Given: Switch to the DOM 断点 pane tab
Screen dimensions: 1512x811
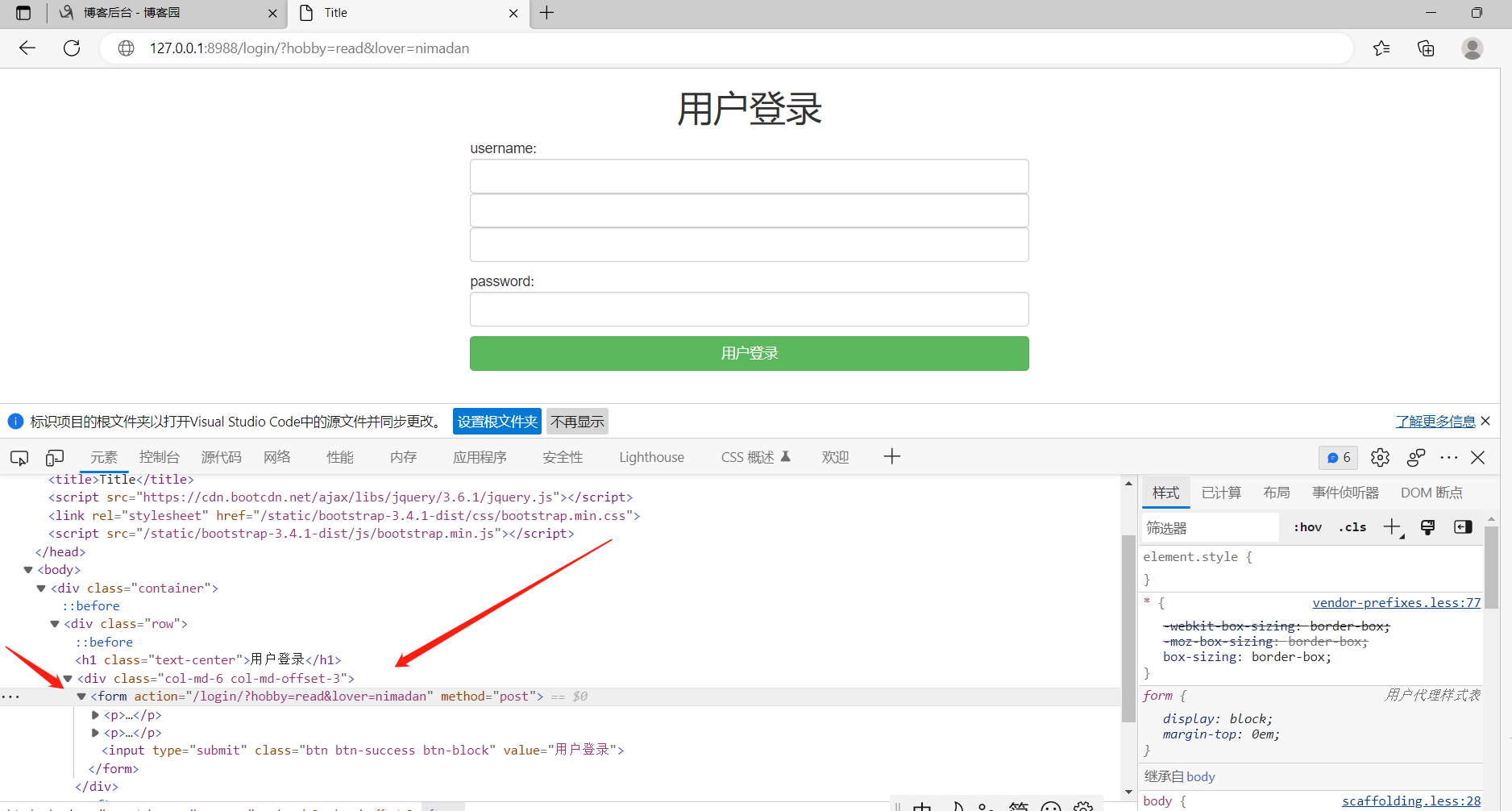Looking at the screenshot, I should click(x=1431, y=493).
